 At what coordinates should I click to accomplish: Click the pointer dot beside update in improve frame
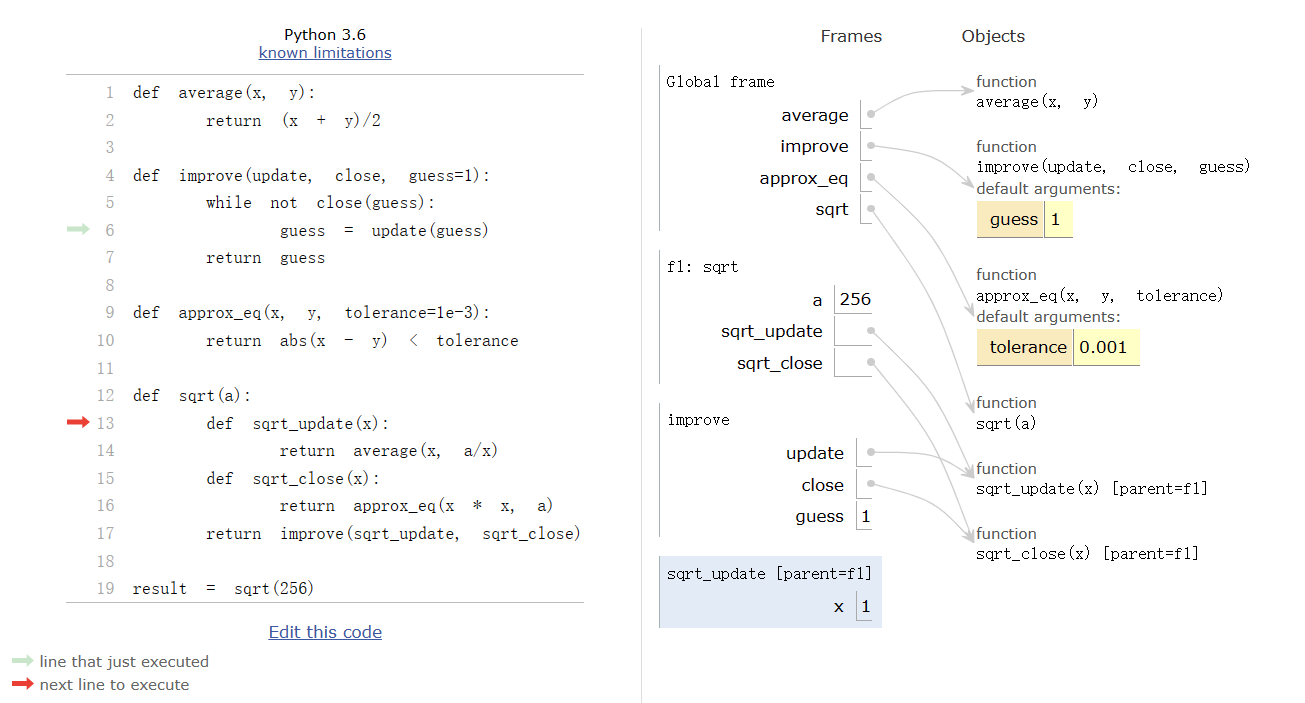tap(871, 453)
